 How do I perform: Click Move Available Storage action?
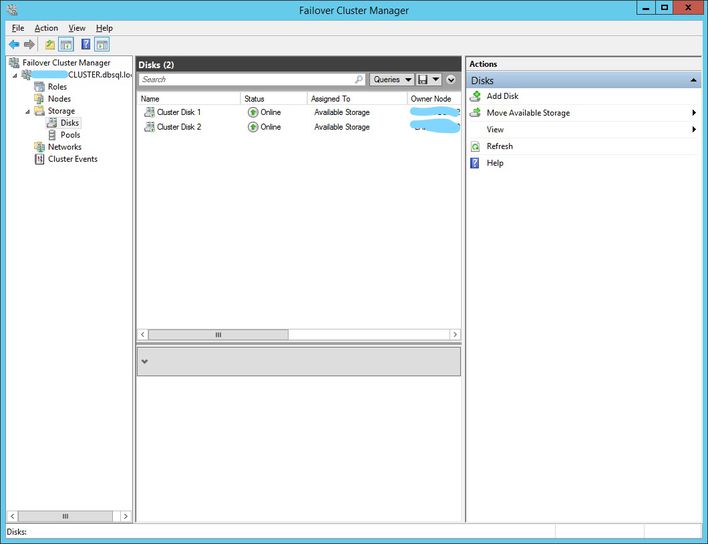(528, 113)
